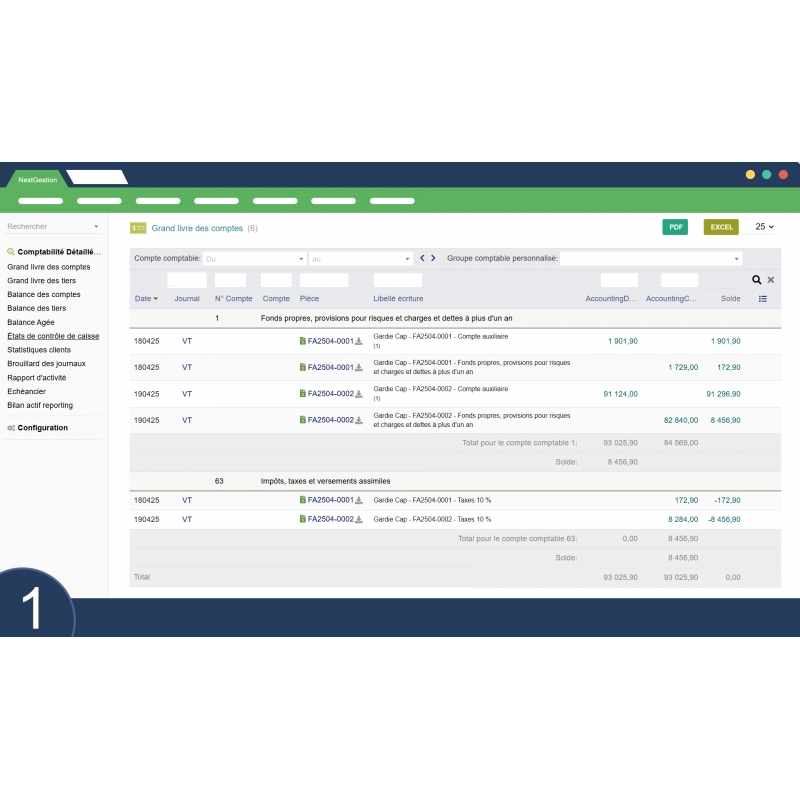
Task: Click the magnifier icon beside Comptabilité Détaillée
Action: (9, 251)
